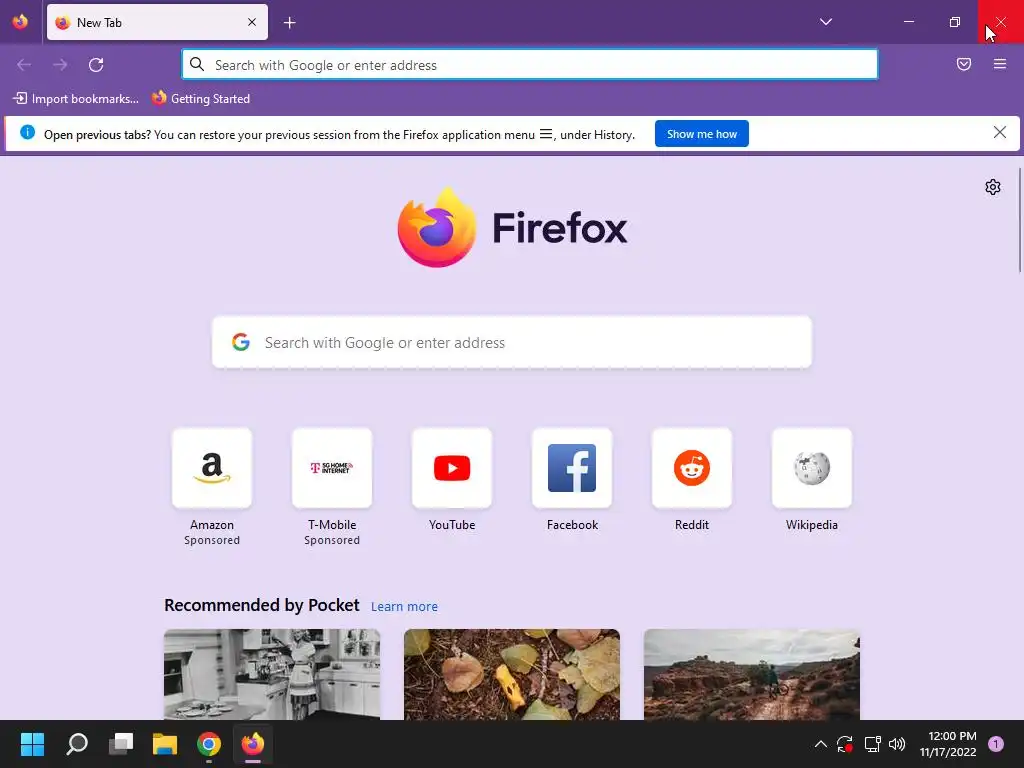Click the Recommended by Pocket heading
Screen dimensions: 1024x768
pos(262,605)
